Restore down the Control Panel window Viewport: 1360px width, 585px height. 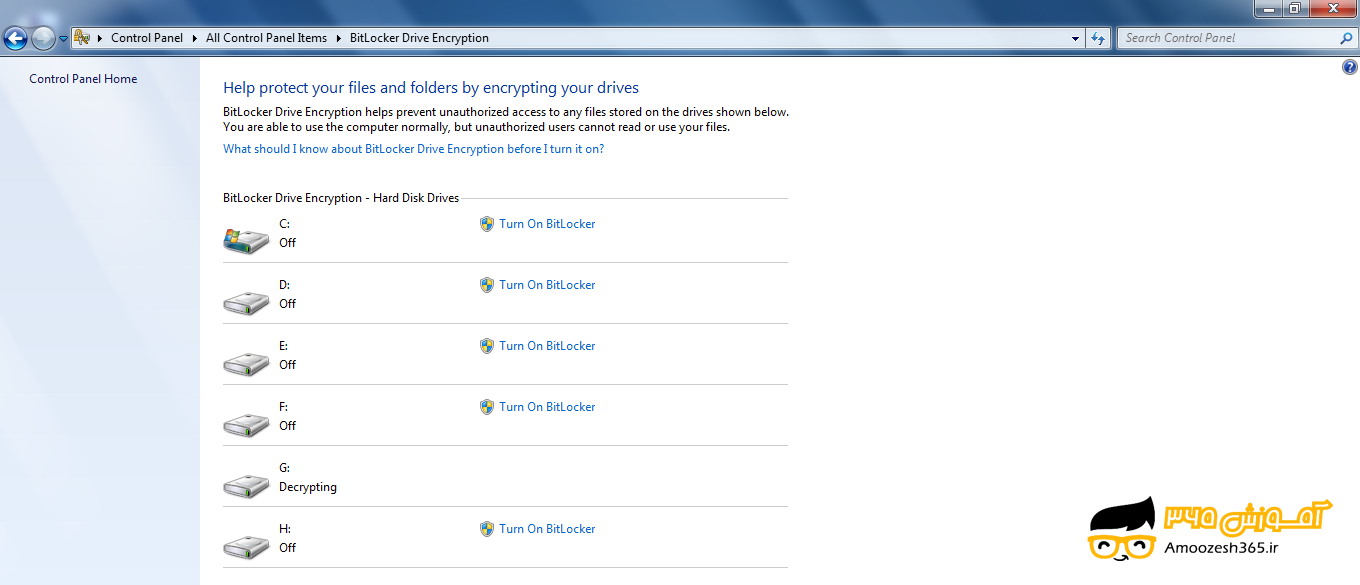click(1294, 8)
